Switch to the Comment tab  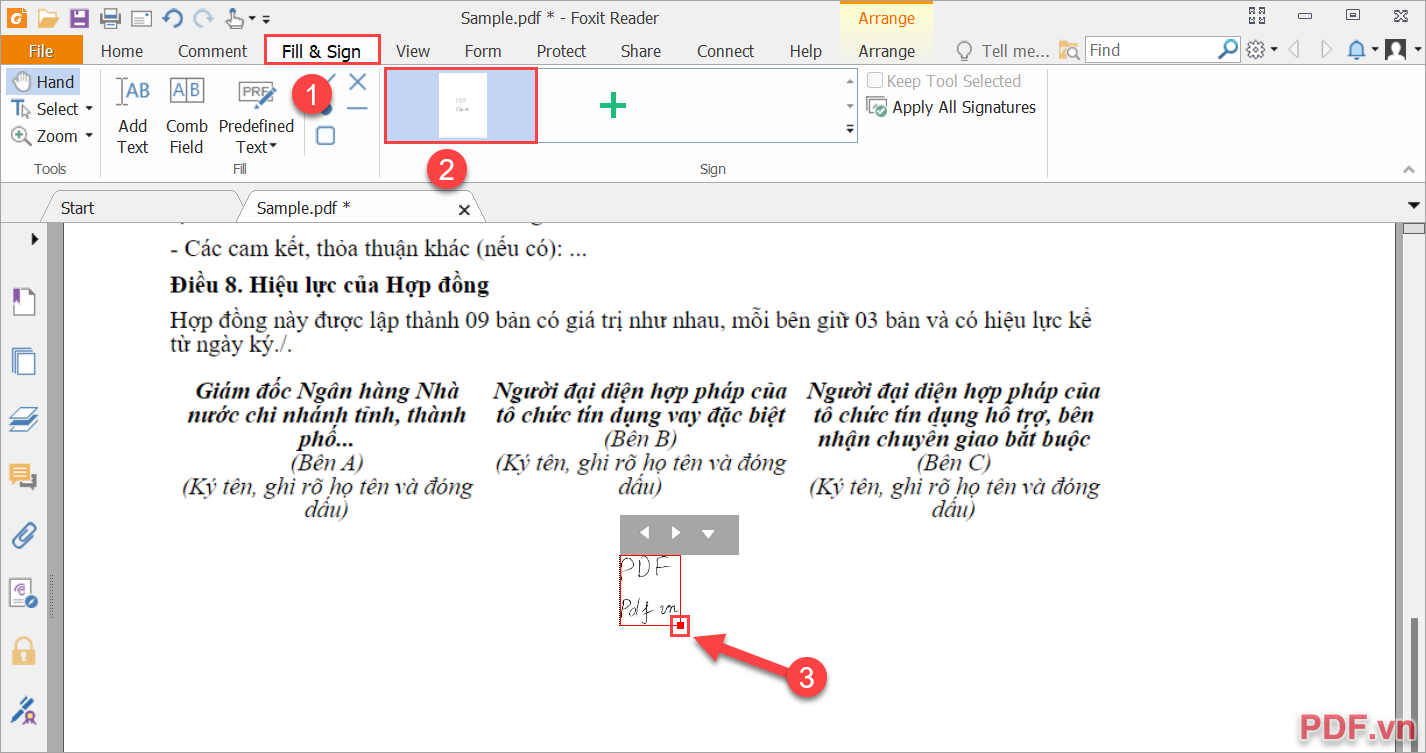pyautogui.click(x=212, y=51)
